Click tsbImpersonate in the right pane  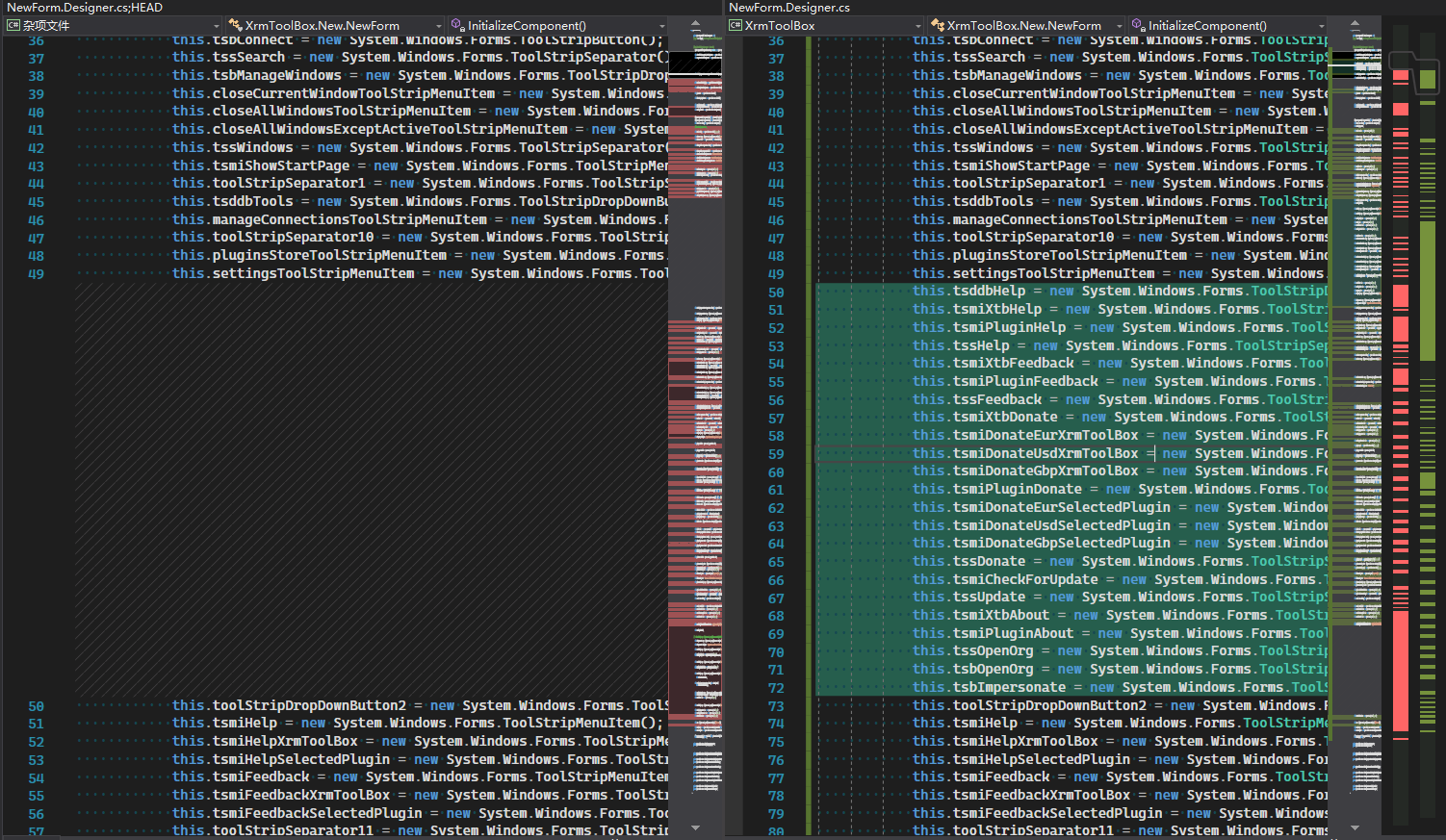[1009, 688]
